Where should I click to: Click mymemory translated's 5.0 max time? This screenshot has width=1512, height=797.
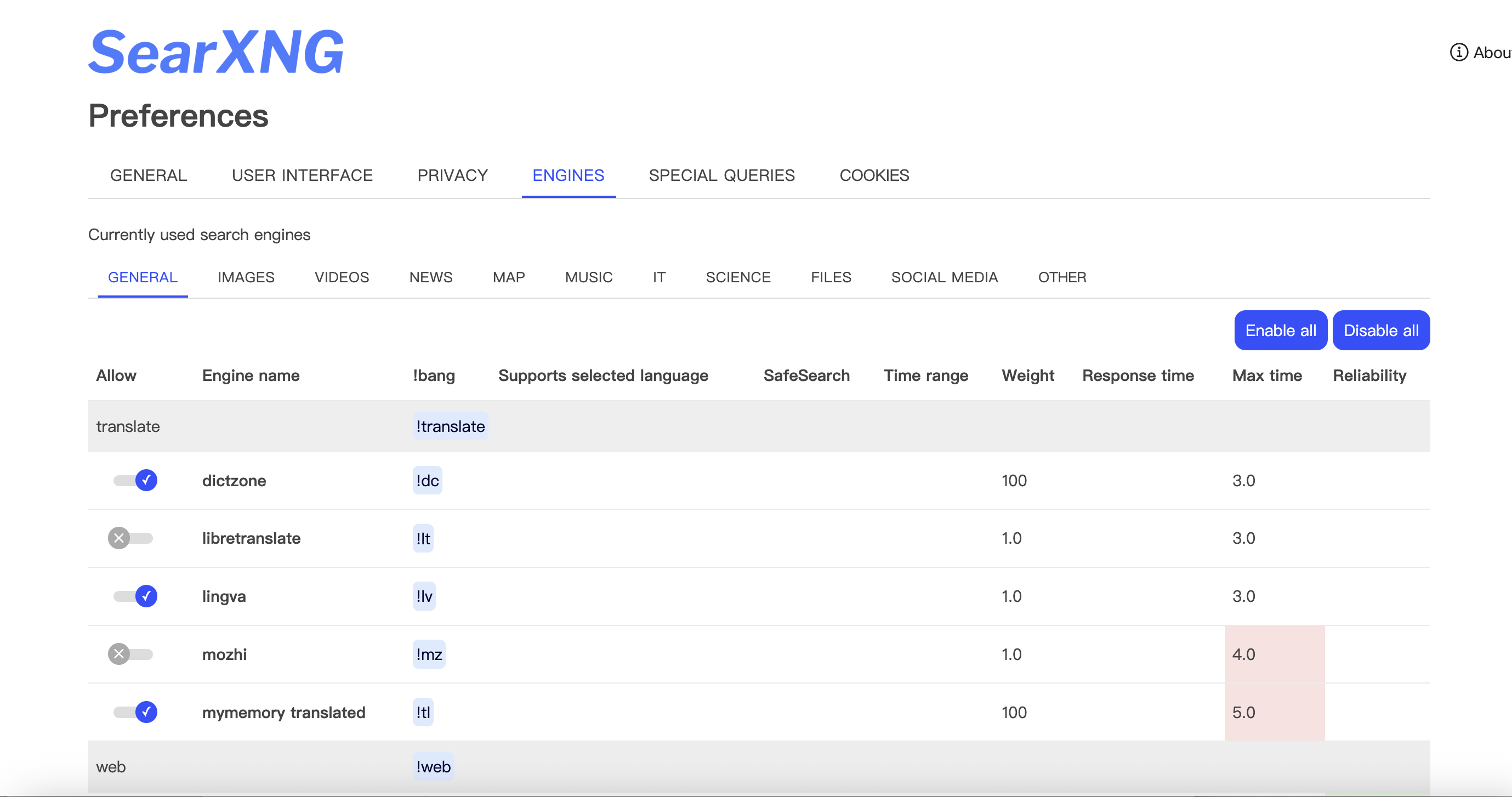click(x=1274, y=712)
